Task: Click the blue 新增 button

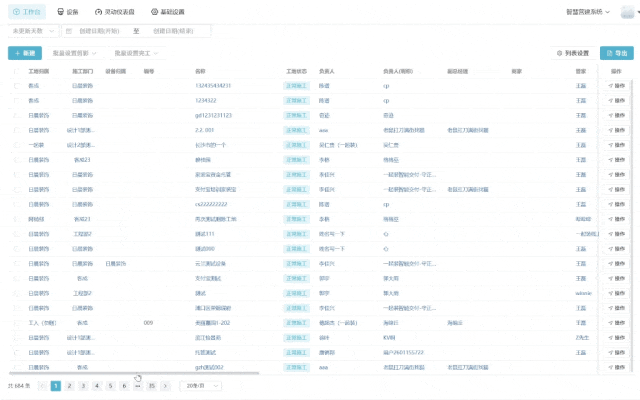Action: click(25, 53)
